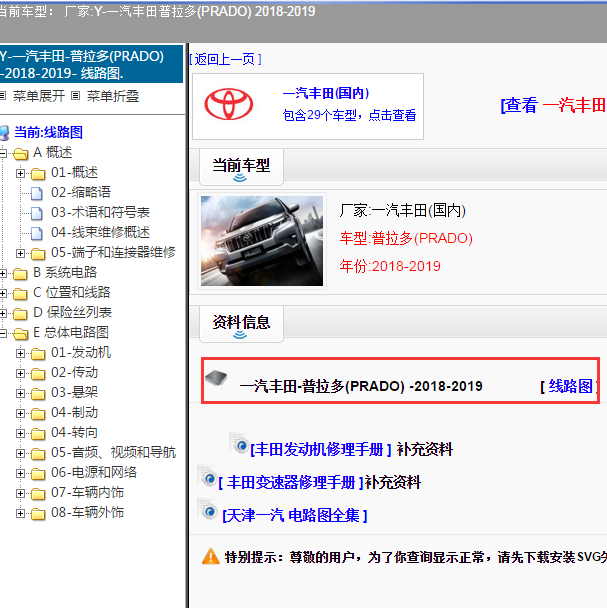Click the document icon for 02-缩略语
Viewport: 607px width, 608px height.
coord(37,193)
